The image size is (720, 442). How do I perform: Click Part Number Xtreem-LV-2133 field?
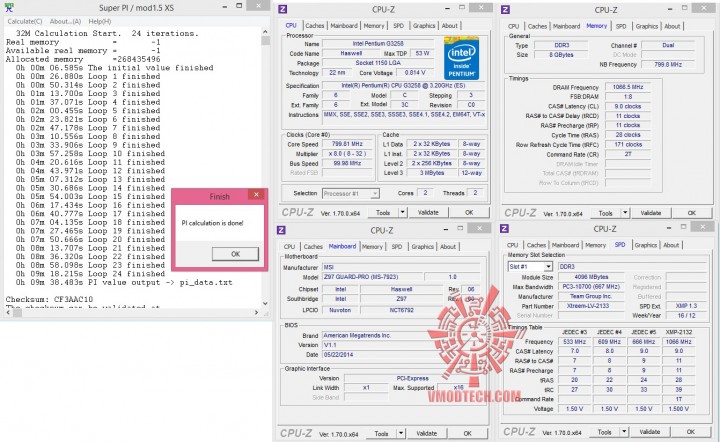(x=591, y=306)
